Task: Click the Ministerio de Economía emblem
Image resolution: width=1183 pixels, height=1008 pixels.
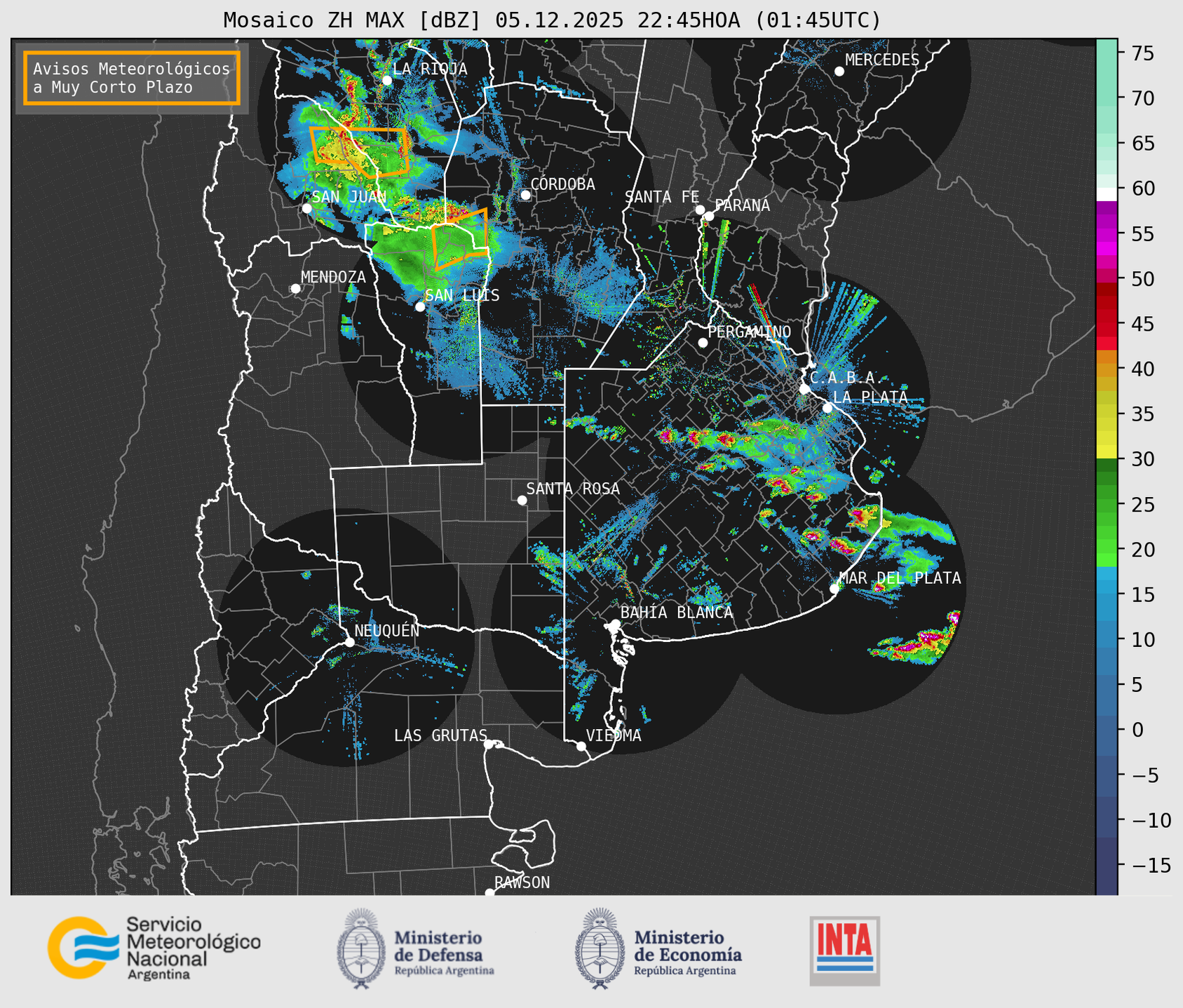Action: (x=600, y=948)
